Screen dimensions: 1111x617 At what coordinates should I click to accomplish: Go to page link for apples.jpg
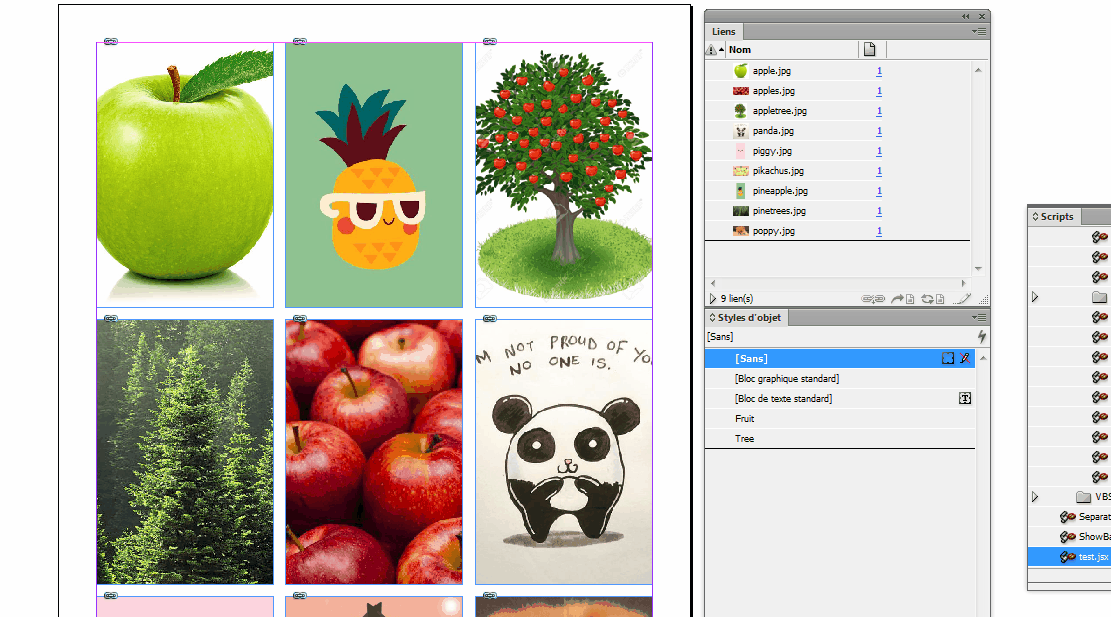click(879, 91)
